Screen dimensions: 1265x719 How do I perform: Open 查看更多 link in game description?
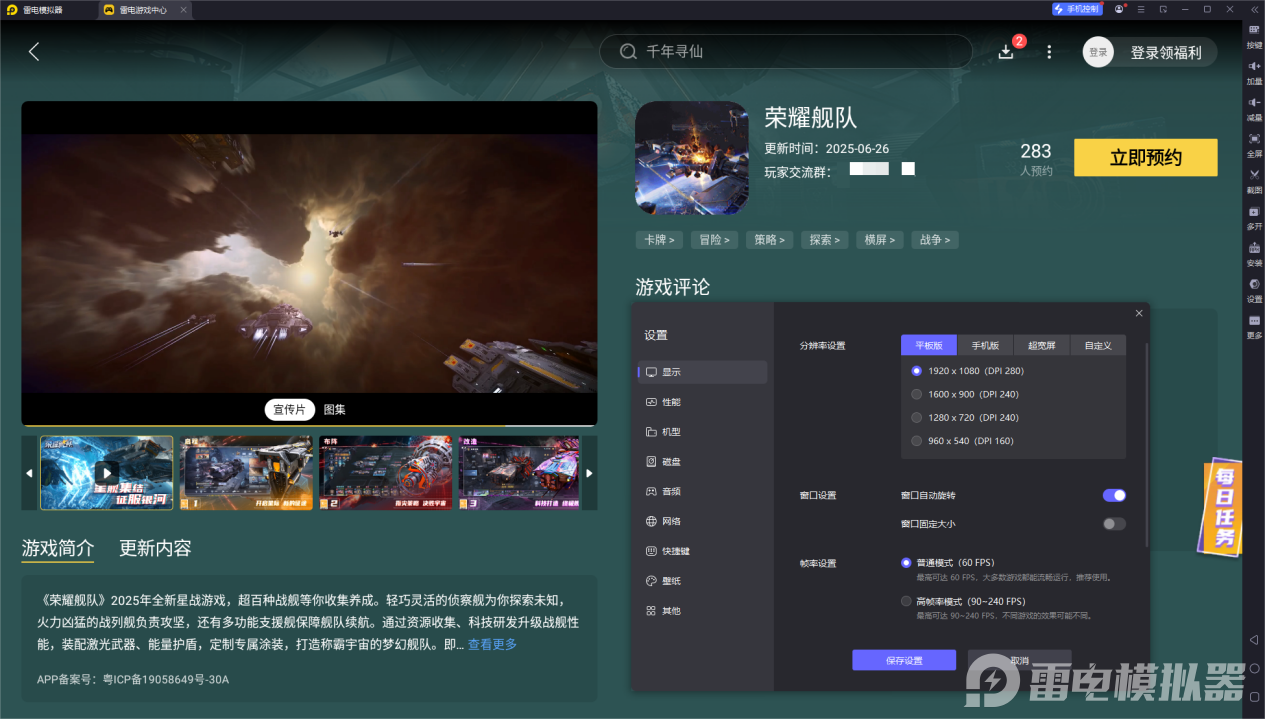[x=493, y=643]
